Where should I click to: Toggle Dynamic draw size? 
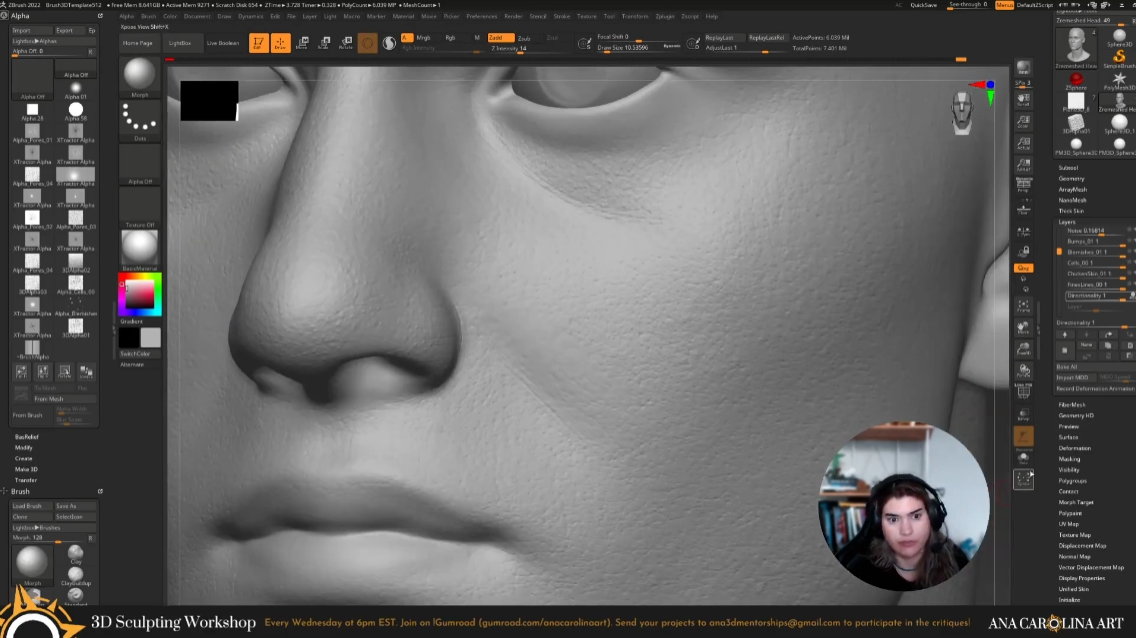coord(672,46)
